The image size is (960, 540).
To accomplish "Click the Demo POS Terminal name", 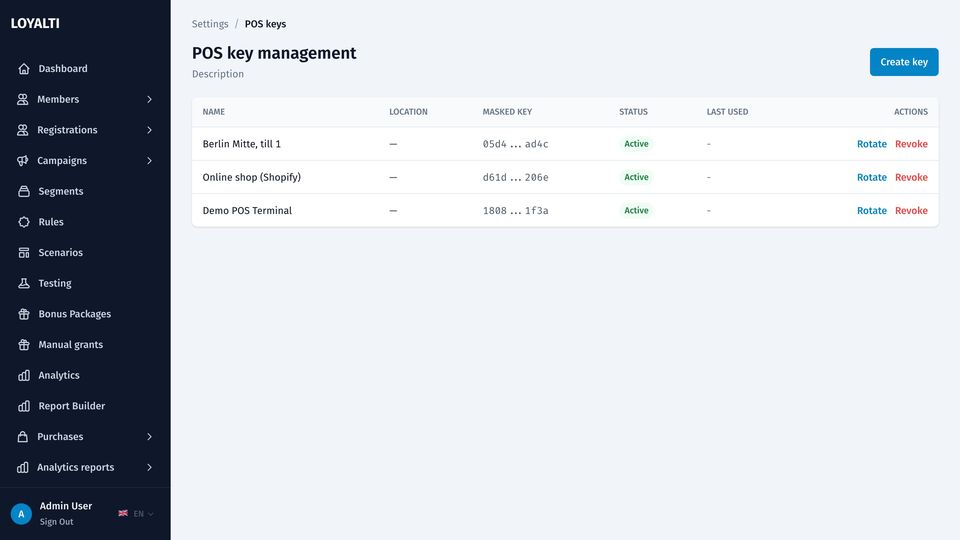I will 247,210.
